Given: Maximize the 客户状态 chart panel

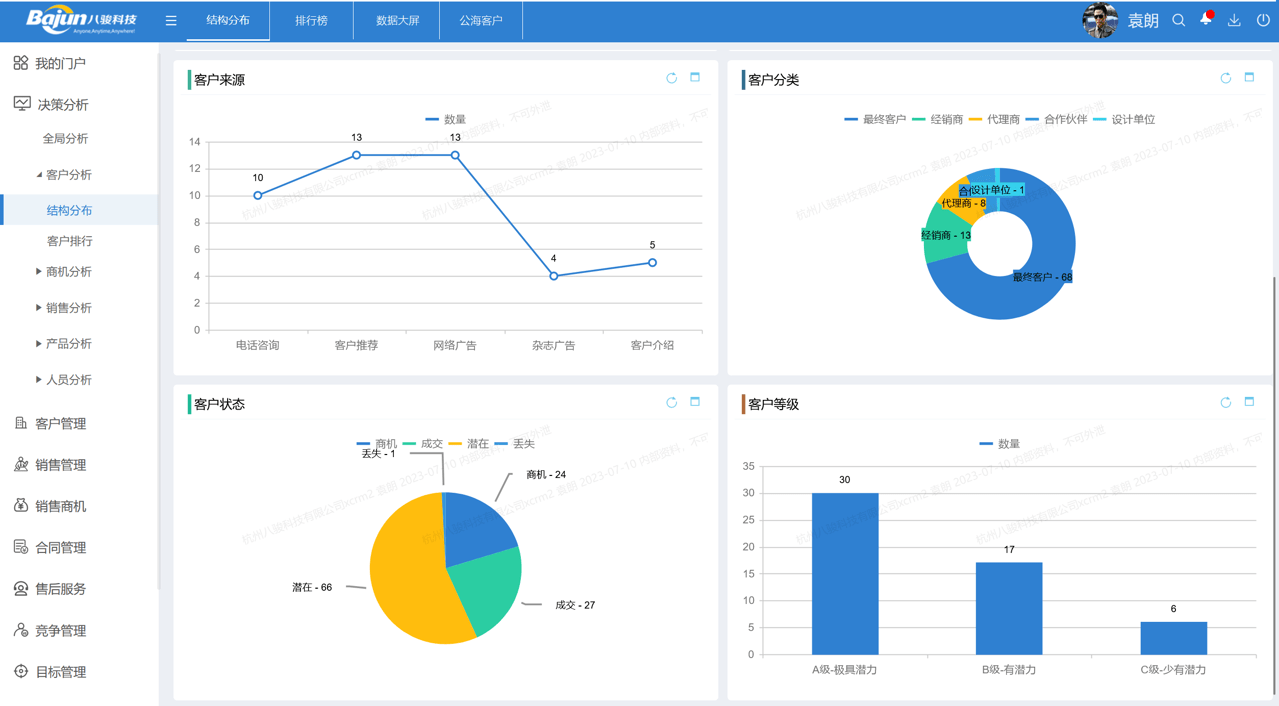Looking at the screenshot, I should 695,402.
